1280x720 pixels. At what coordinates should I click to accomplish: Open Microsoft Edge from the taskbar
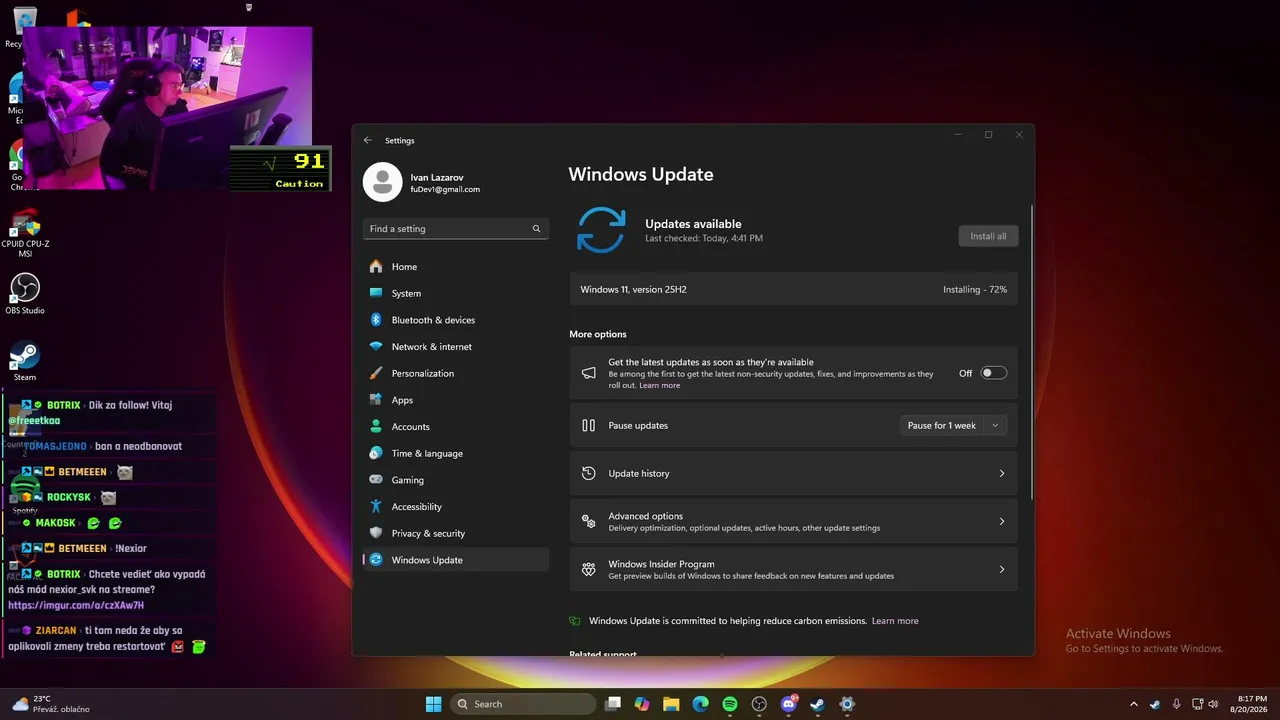(x=700, y=704)
